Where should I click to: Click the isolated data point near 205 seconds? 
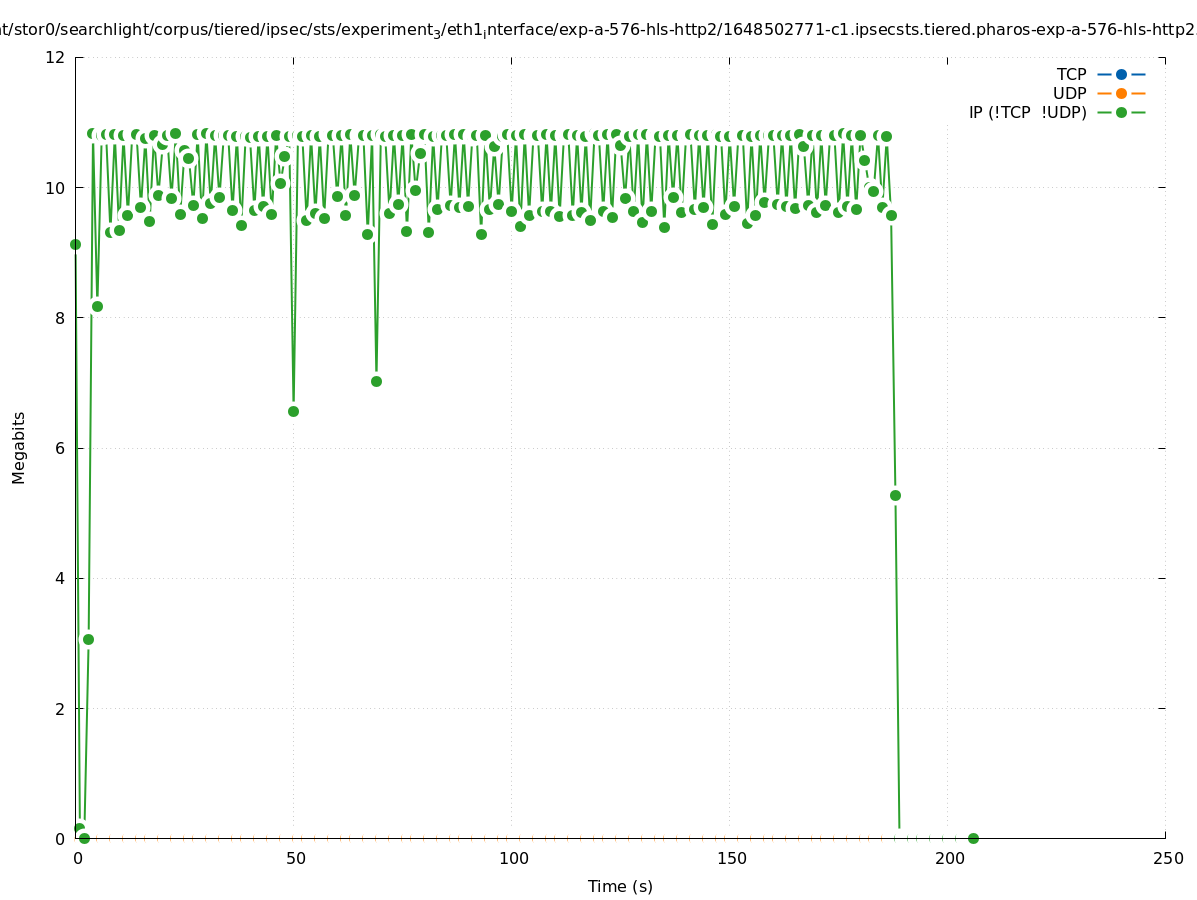(973, 838)
